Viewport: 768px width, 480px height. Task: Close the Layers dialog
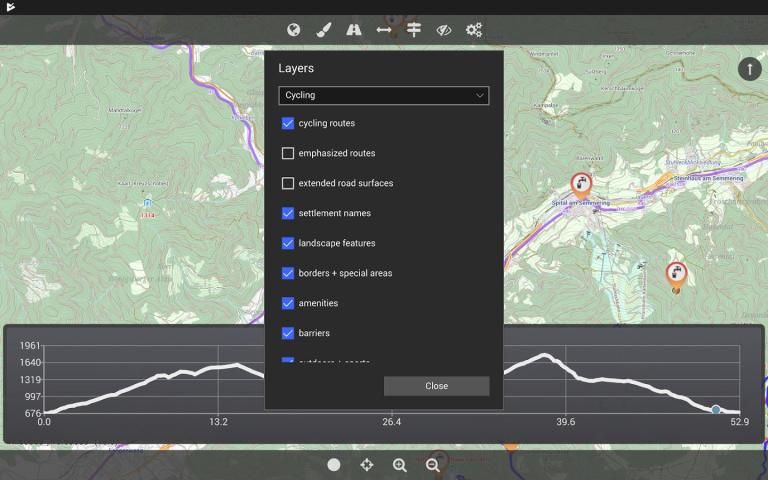[436, 386]
